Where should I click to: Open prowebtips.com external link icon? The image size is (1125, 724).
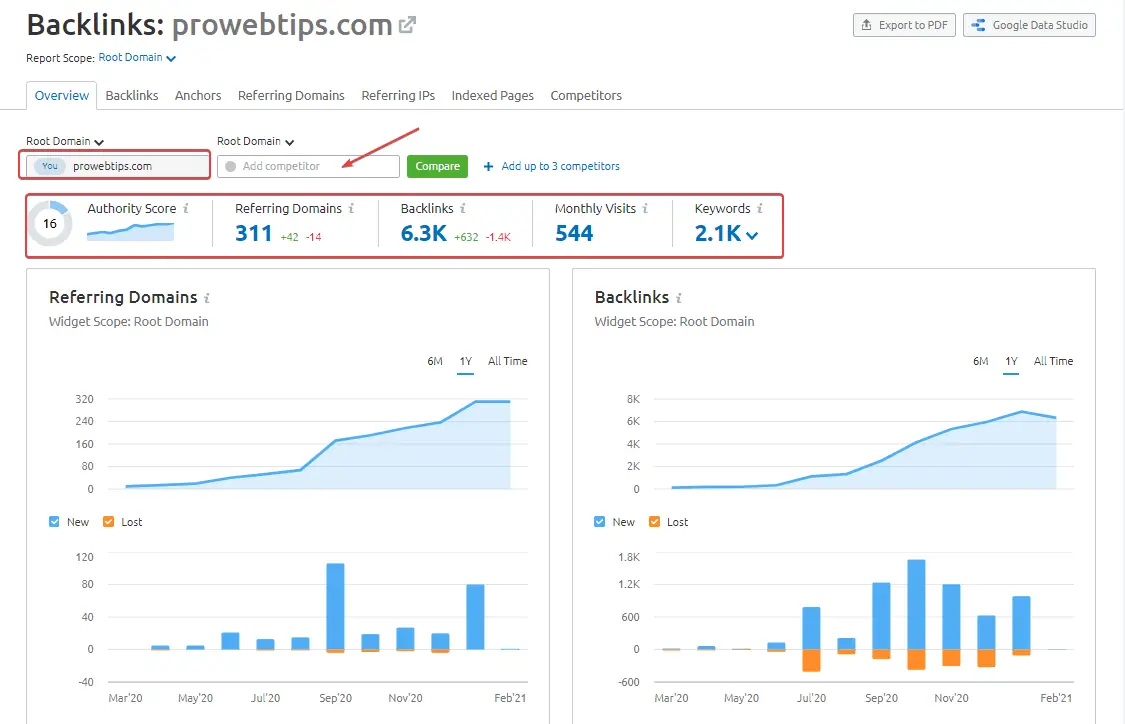pos(408,25)
